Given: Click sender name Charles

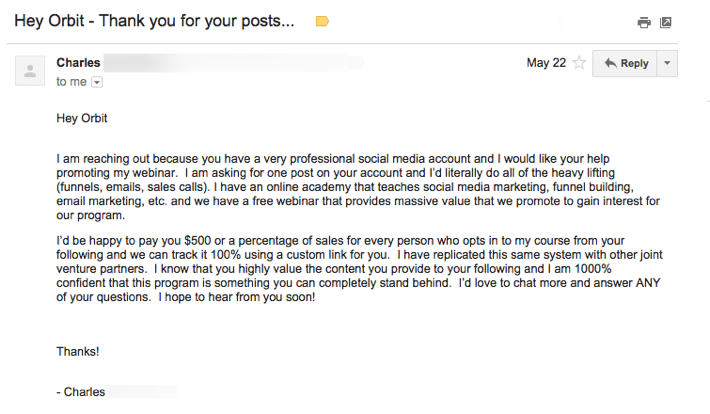Looking at the screenshot, I should coord(78,63).
